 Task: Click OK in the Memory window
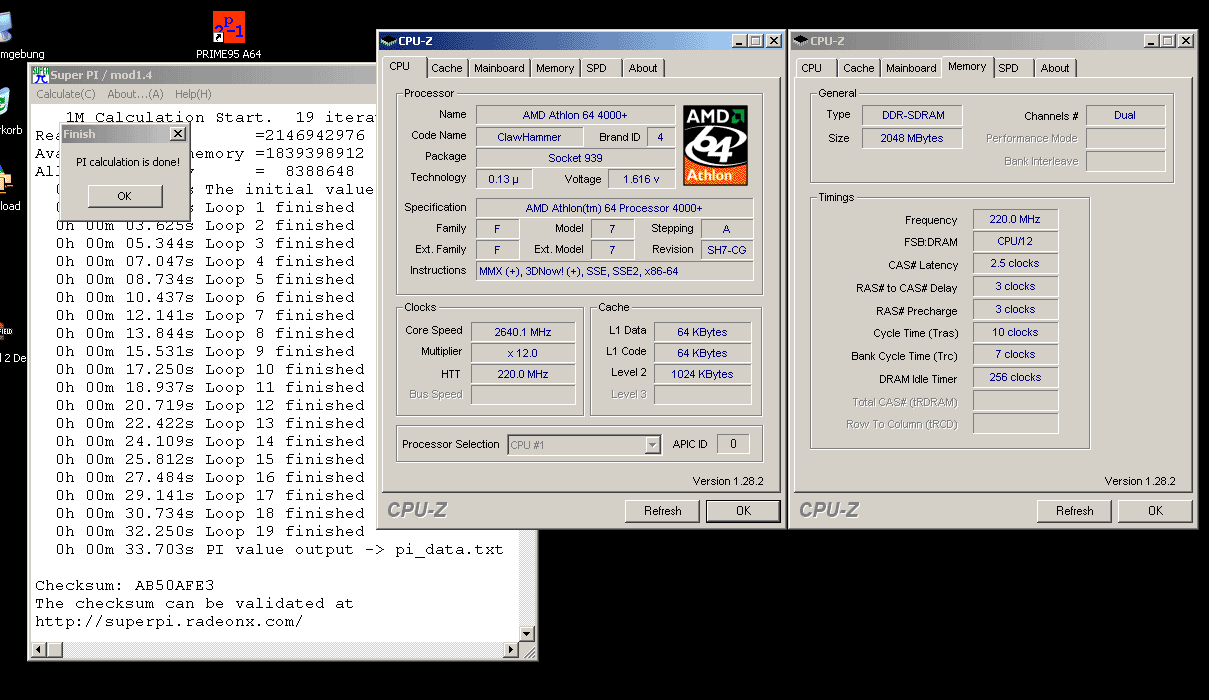click(x=1155, y=511)
